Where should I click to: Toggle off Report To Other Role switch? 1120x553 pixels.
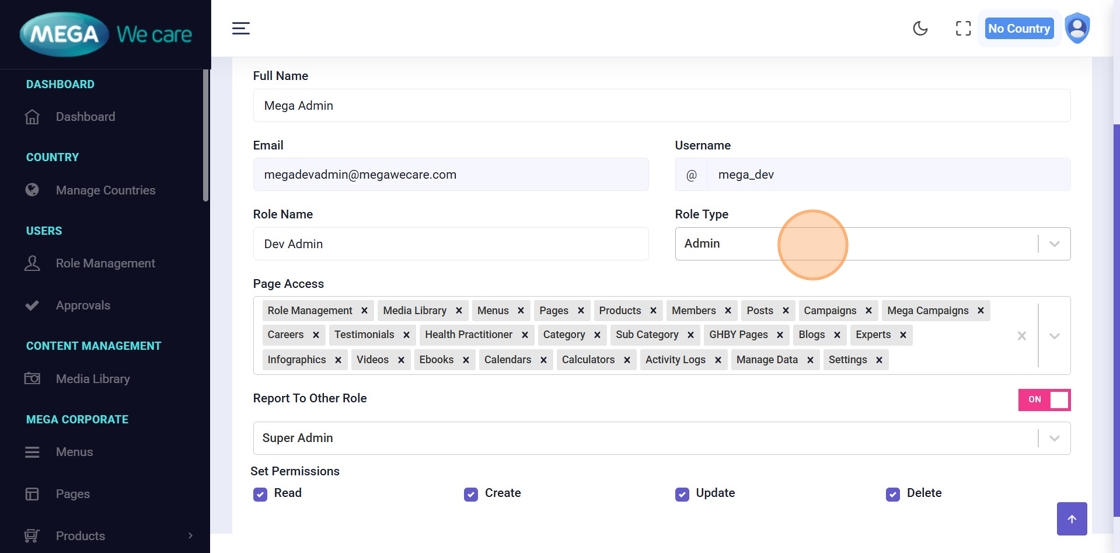[1044, 399]
